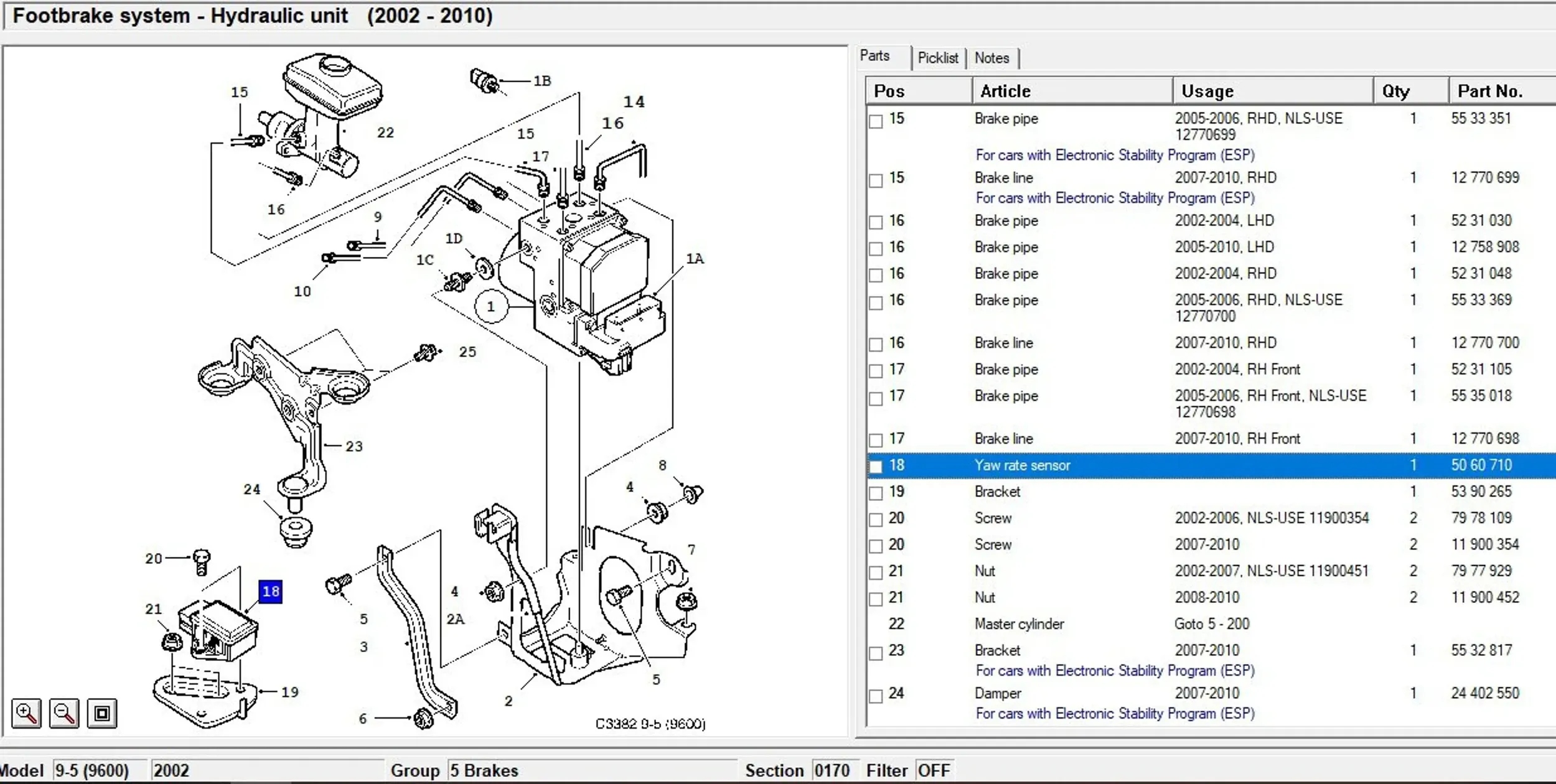The height and width of the screenshot is (784, 1556).
Task: Click the "Damper" article text
Action: (x=998, y=693)
